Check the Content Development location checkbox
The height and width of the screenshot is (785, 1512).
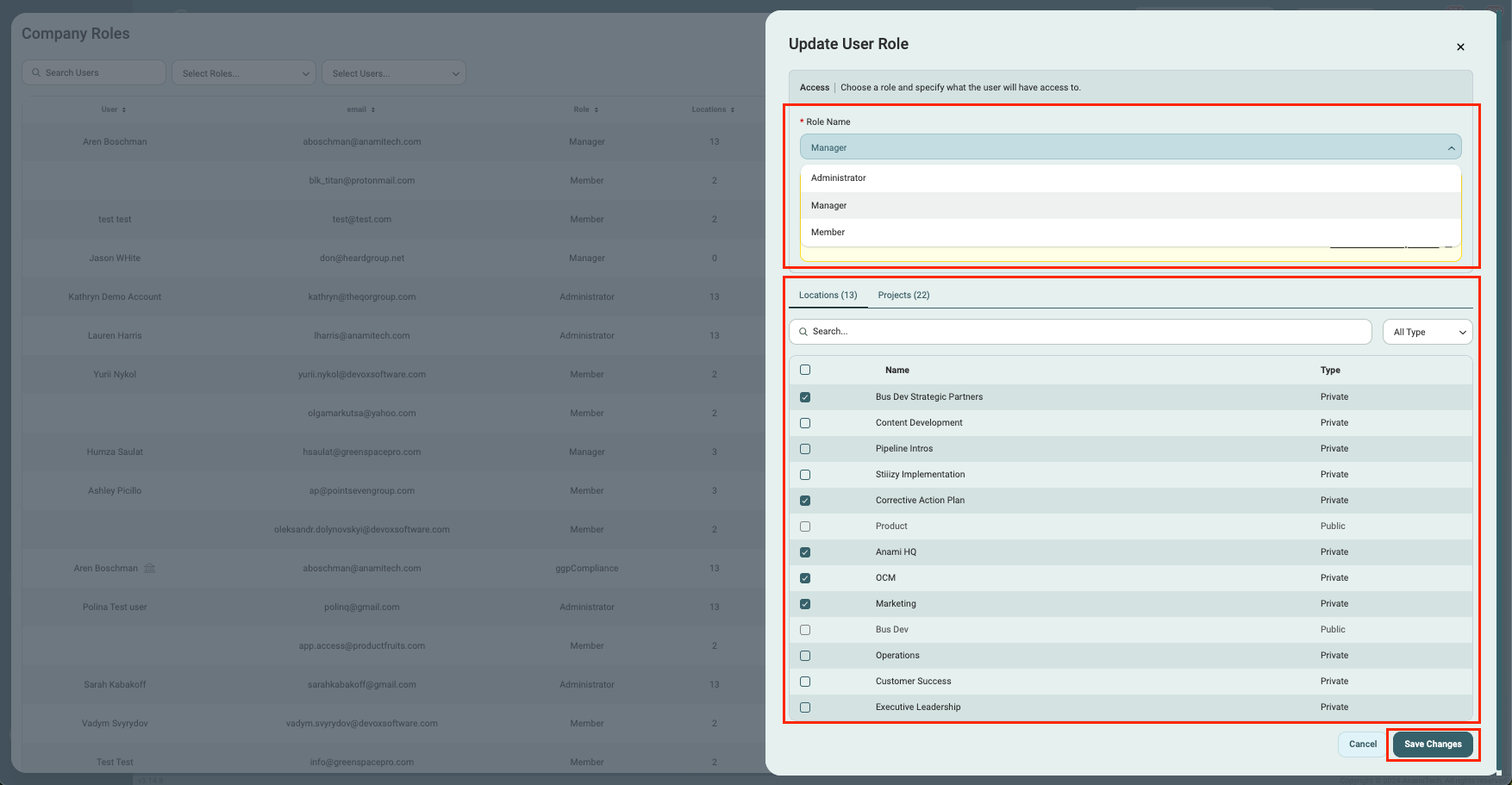[x=805, y=423]
